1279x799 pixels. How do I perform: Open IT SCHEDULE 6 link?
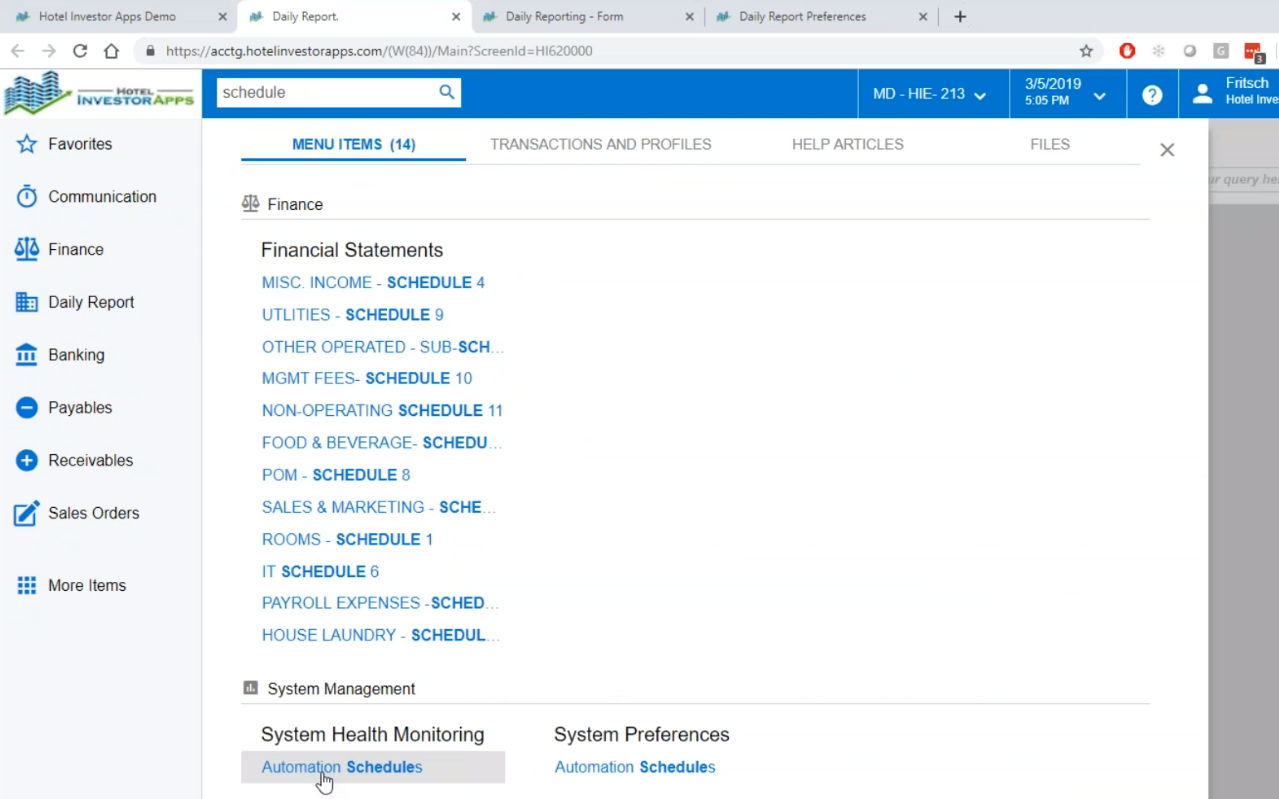(x=320, y=571)
